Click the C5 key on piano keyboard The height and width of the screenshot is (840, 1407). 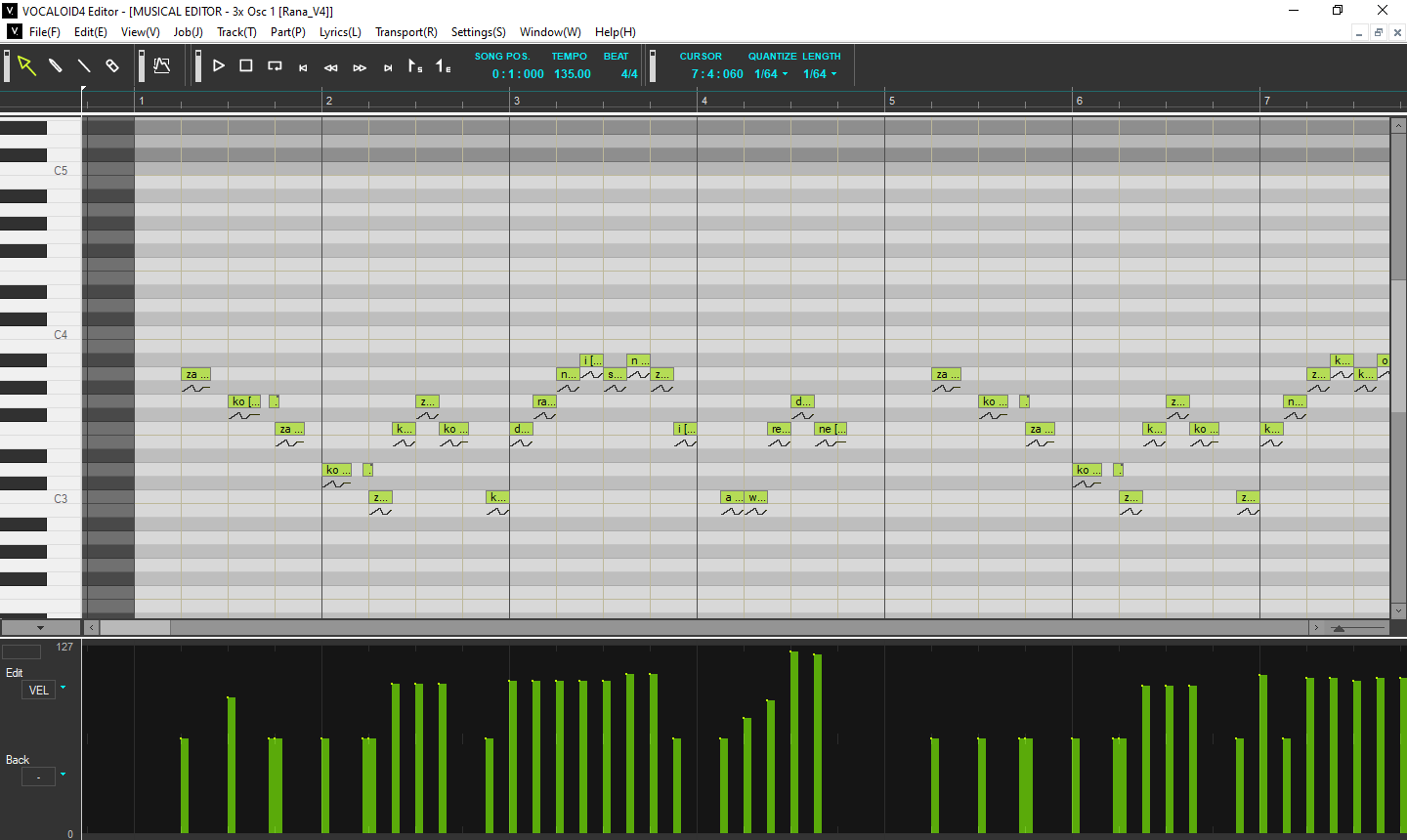(x=40, y=171)
